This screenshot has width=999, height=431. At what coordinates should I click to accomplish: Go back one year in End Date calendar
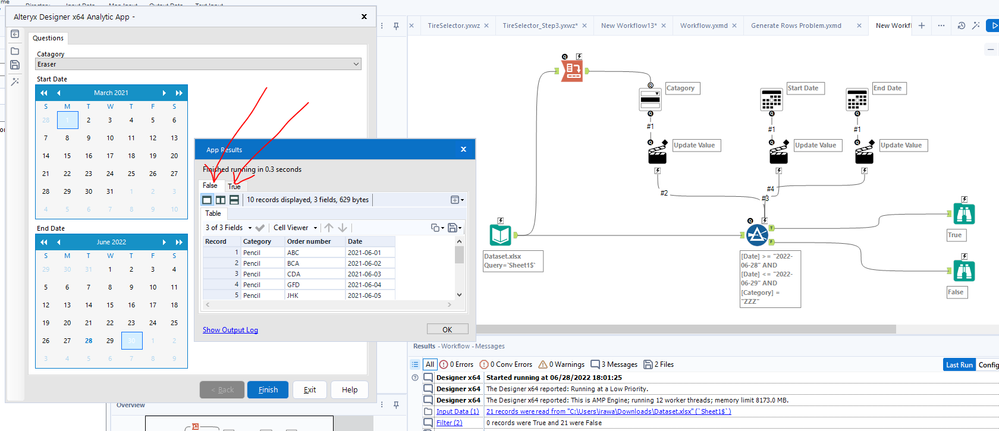pyautogui.click(x=44, y=242)
